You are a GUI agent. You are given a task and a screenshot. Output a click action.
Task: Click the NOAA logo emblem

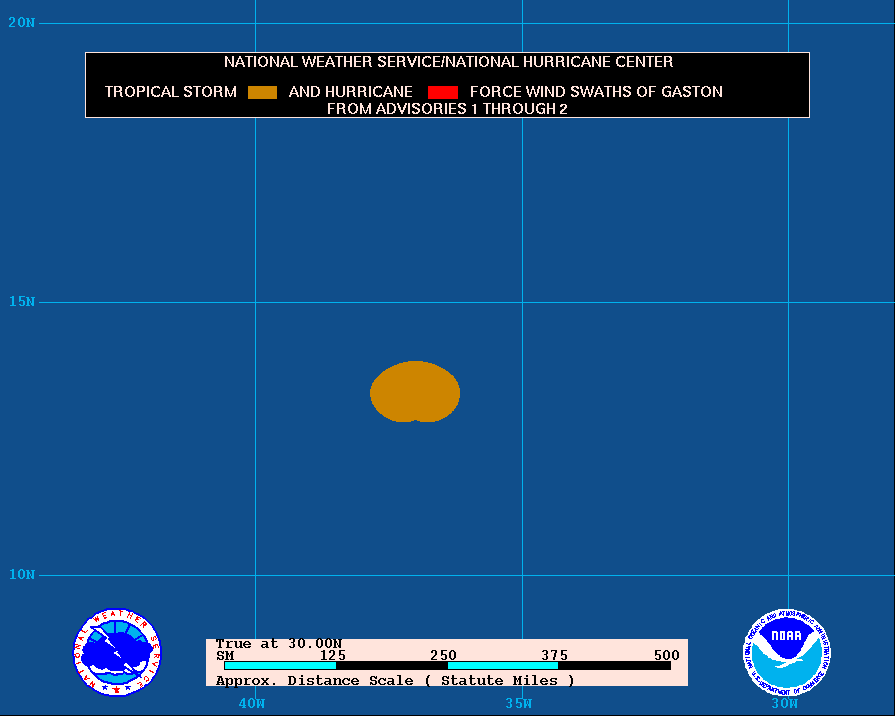coord(787,652)
